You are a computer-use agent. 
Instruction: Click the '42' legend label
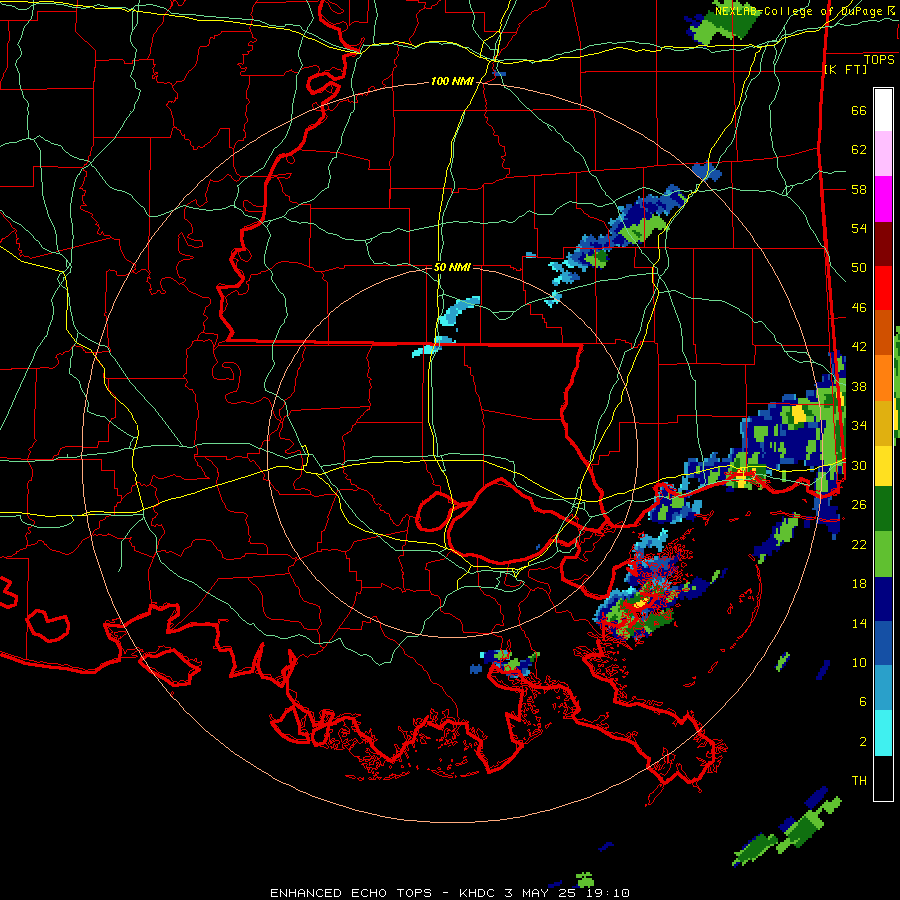[859, 347]
